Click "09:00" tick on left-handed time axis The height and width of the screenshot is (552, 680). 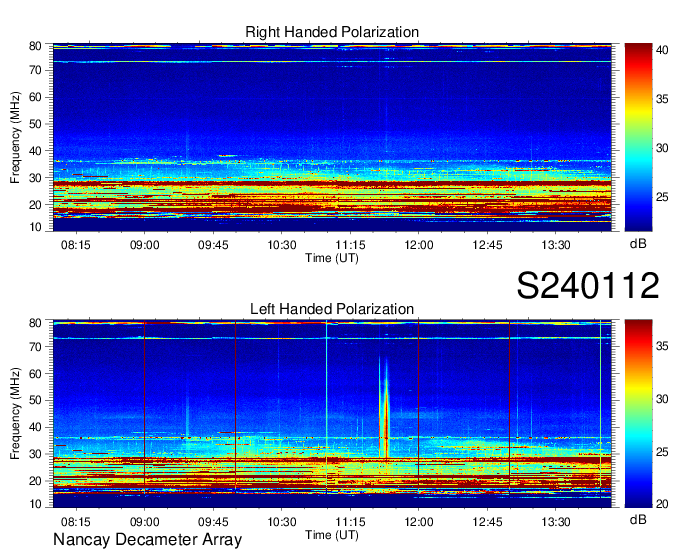click(144, 522)
